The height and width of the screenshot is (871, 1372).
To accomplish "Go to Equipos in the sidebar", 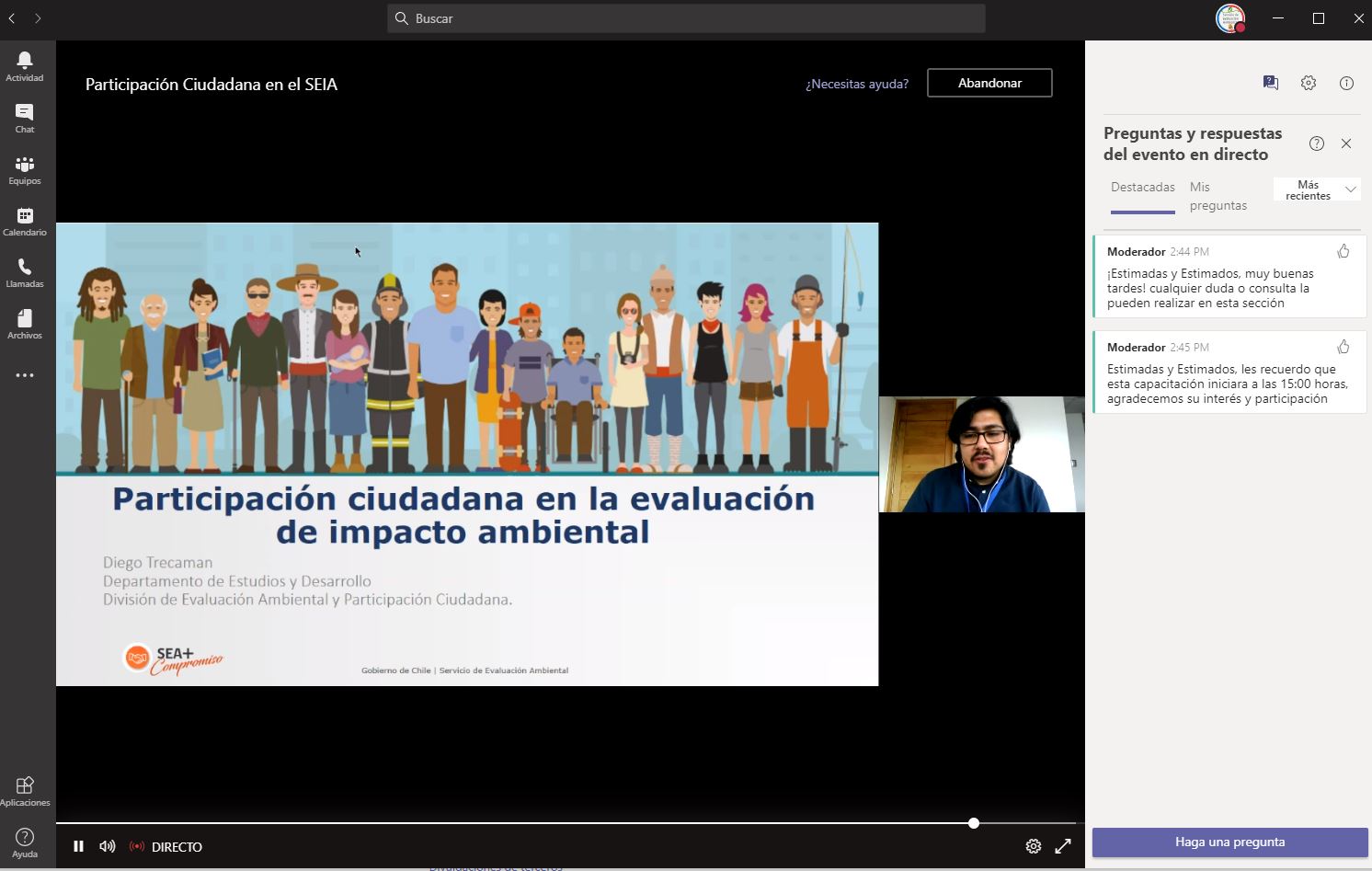I will 25,168.
